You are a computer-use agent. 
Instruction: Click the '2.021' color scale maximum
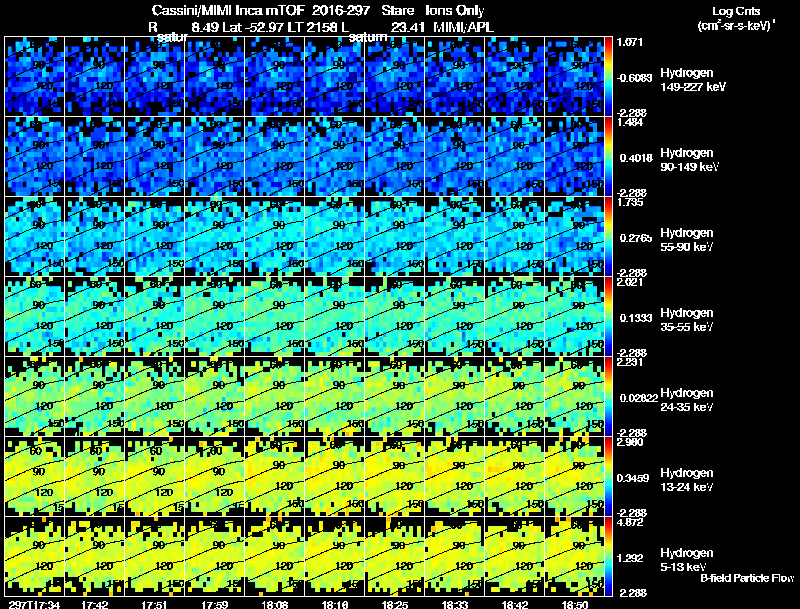(x=630, y=282)
